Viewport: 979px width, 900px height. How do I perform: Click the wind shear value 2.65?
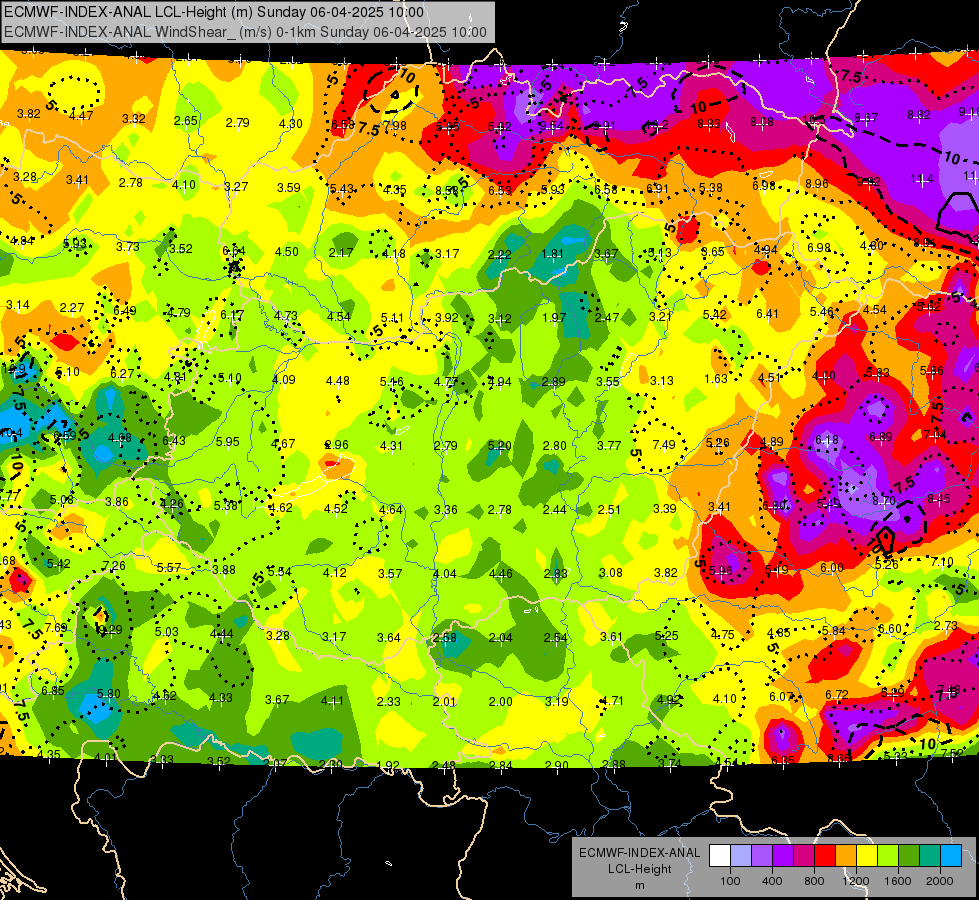tap(185, 121)
